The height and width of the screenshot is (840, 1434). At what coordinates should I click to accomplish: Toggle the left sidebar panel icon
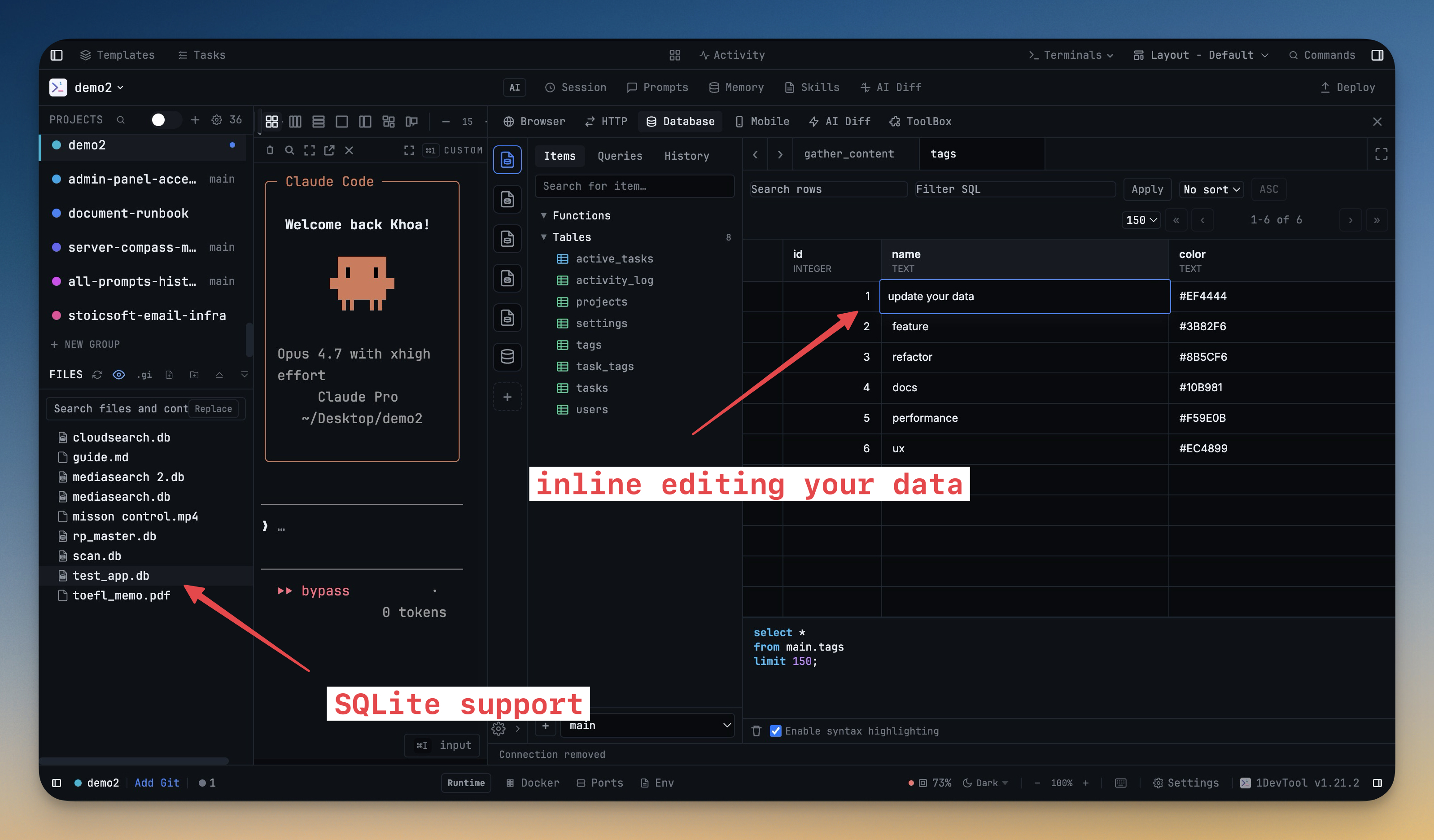pos(57,55)
